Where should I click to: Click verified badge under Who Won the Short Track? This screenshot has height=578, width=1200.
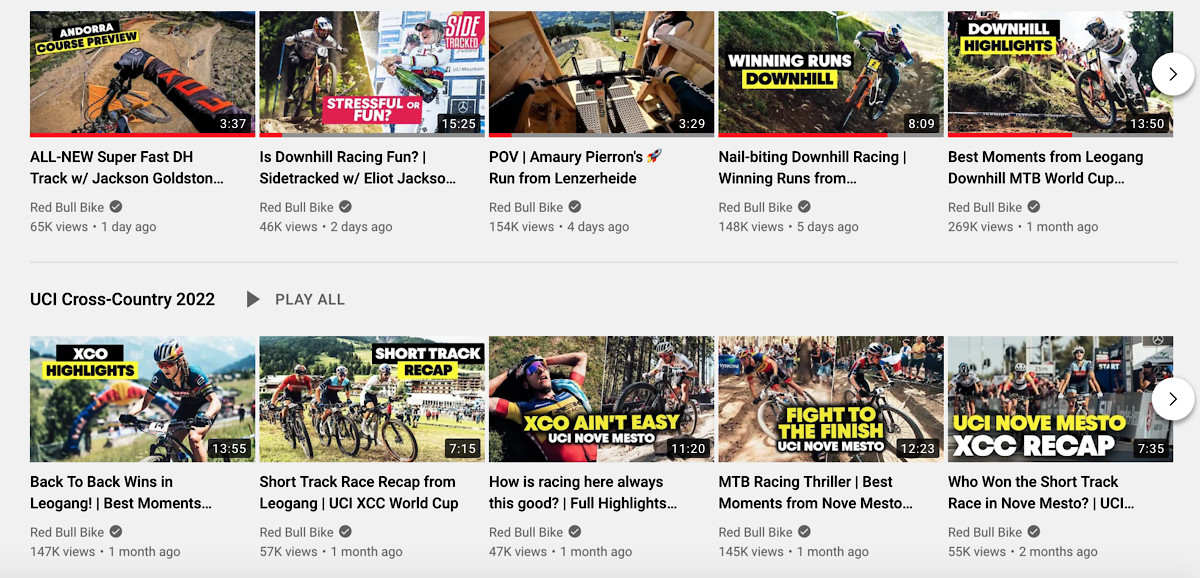tap(1034, 532)
